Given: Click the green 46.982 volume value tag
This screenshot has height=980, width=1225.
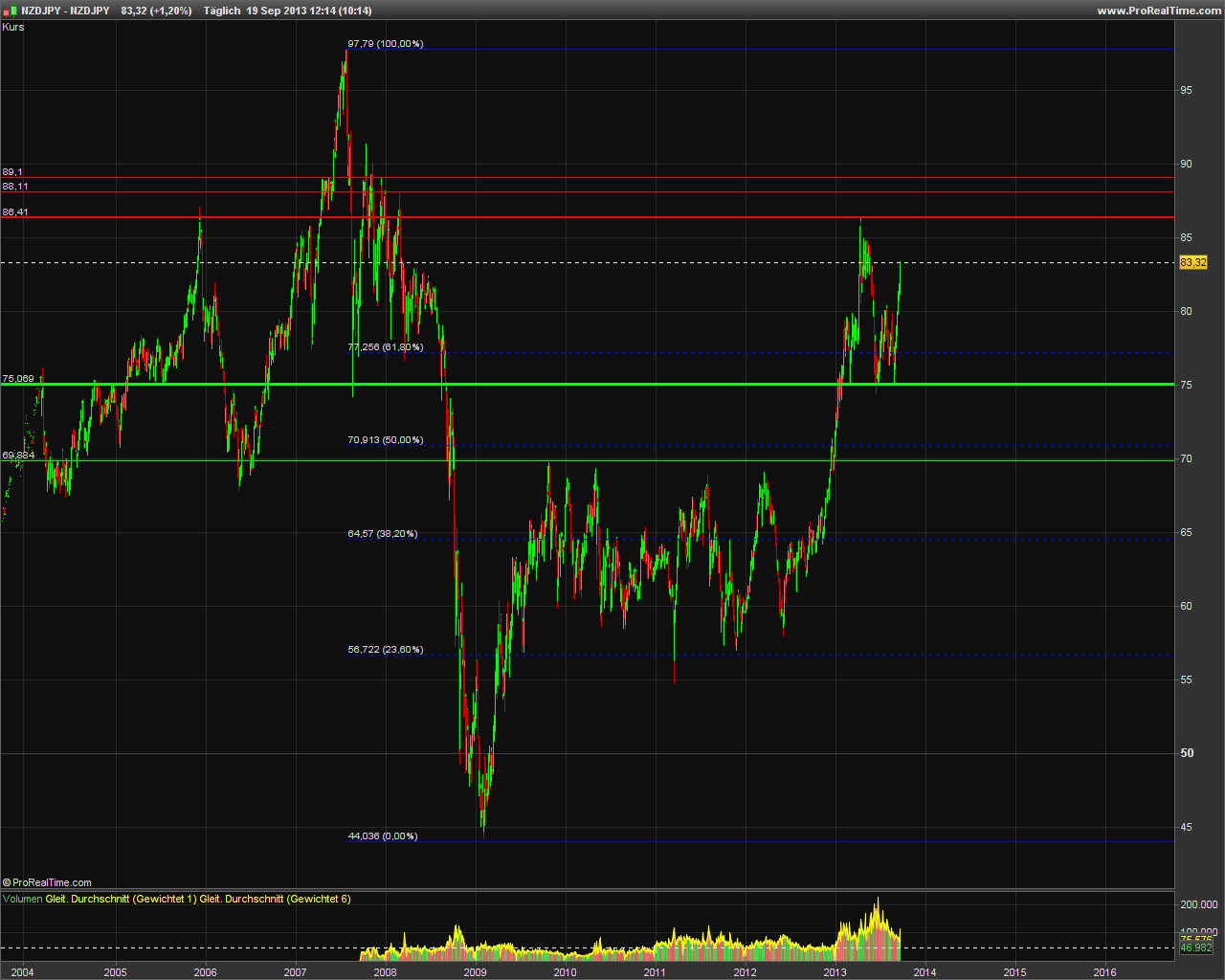Looking at the screenshot, I should tap(1195, 947).
